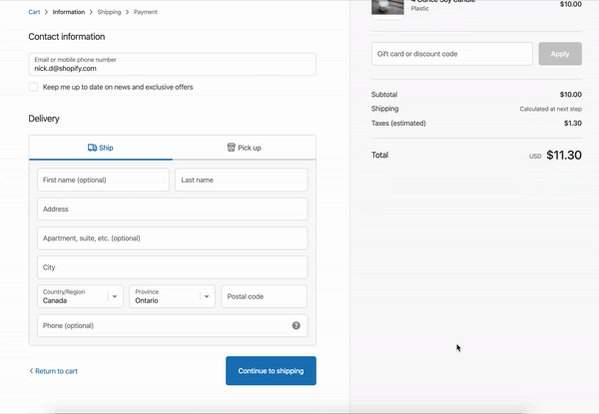Open the Country/Region dropdown

pyautogui.click(x=80, y=296)
